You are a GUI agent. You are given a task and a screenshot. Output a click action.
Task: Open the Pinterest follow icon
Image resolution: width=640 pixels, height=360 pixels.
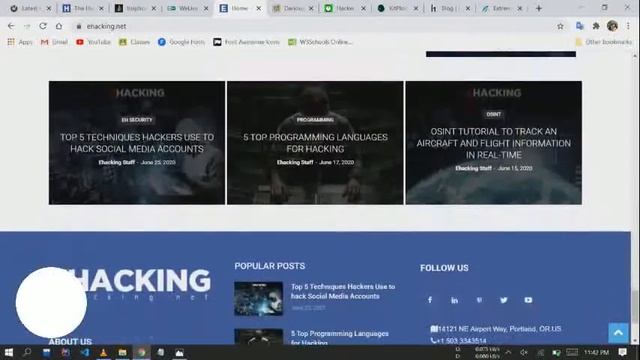pos(479,300)
